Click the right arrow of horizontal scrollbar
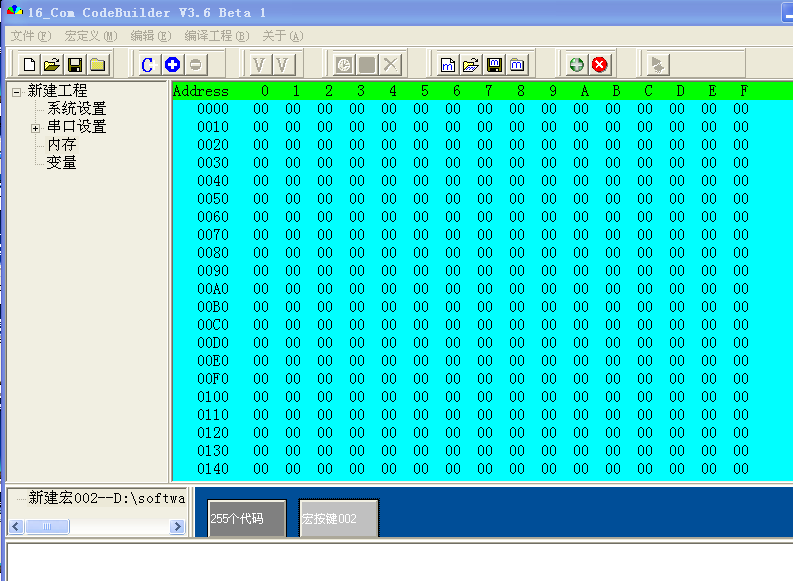The height and width of the screenshot is (581, 793). [177, 526]
